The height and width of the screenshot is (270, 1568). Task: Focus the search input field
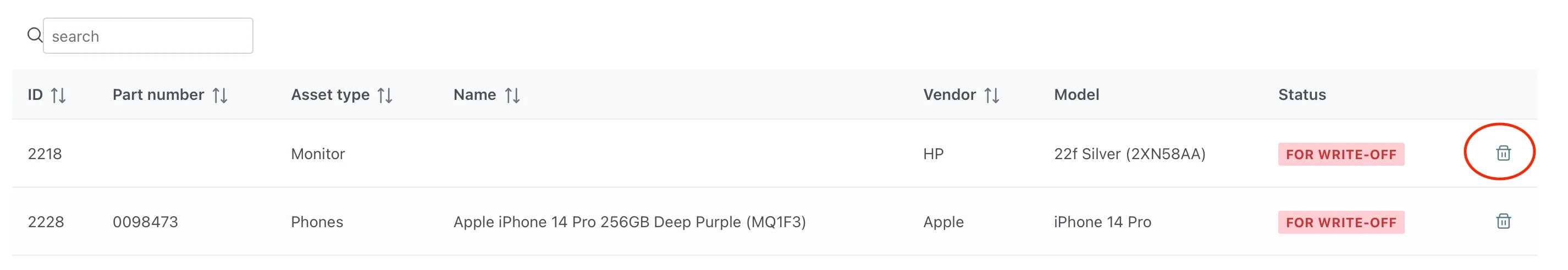[148, 36]
